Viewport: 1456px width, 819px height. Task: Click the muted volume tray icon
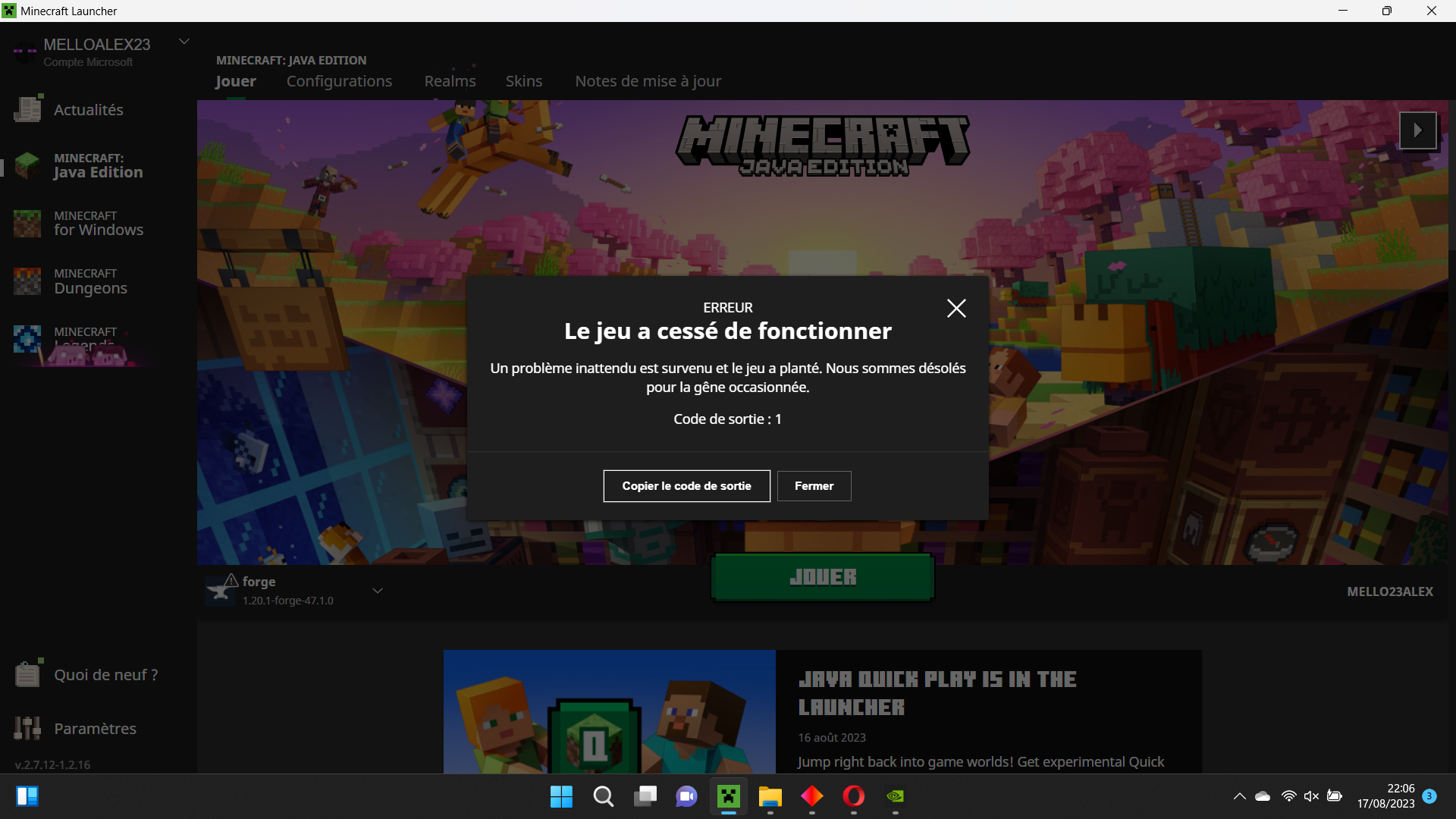(1311, 796)
